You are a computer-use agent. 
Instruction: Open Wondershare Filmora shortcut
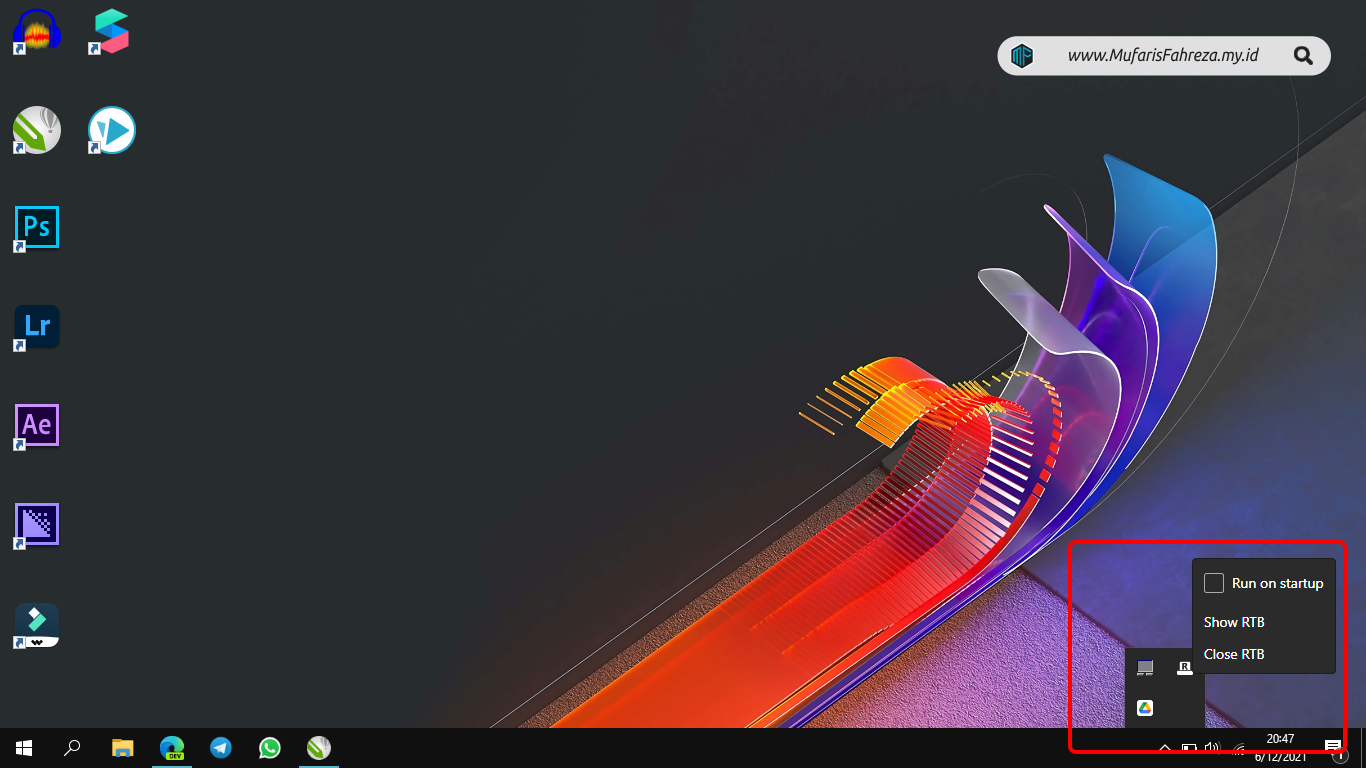click(36, 625)
